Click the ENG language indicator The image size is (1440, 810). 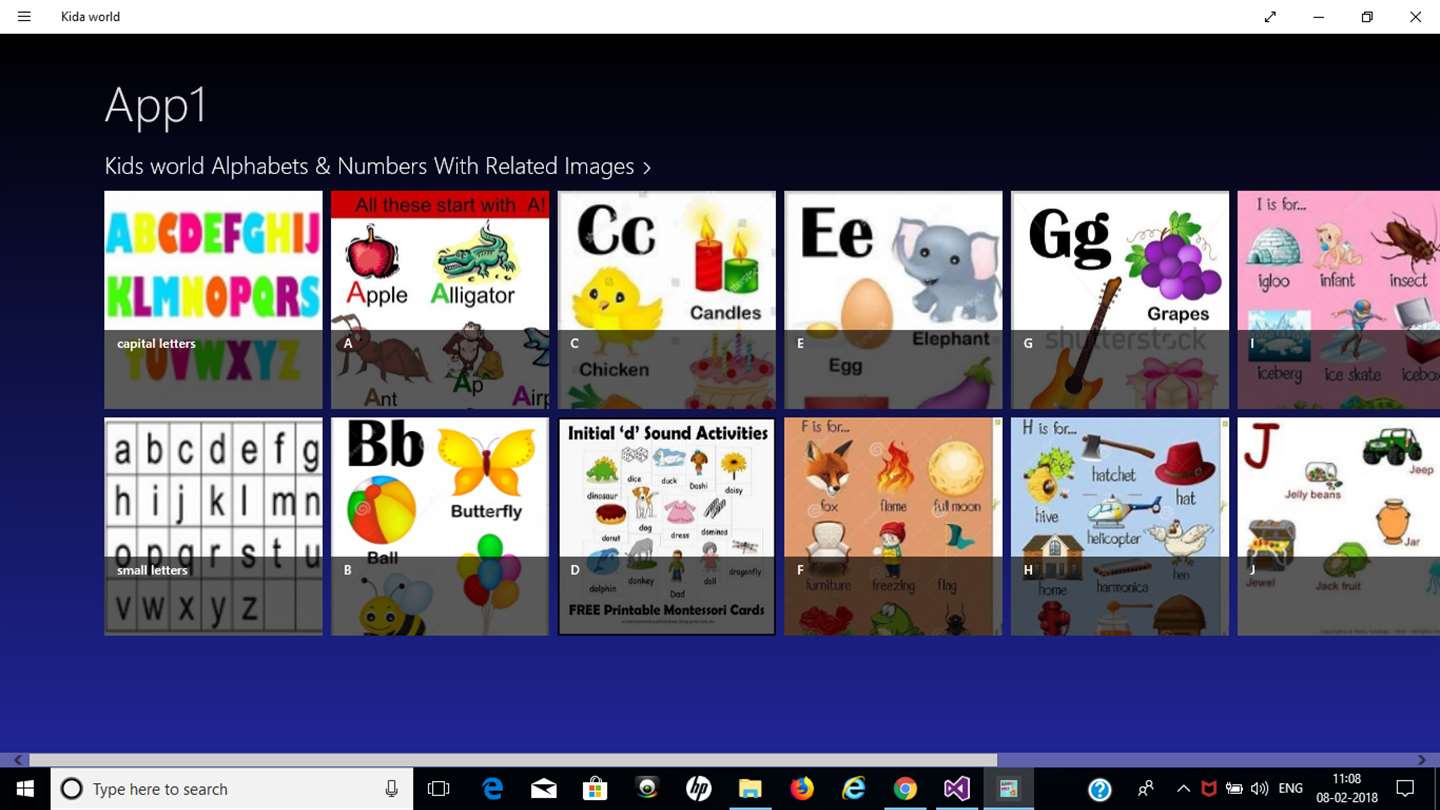tap(1291, 789)
